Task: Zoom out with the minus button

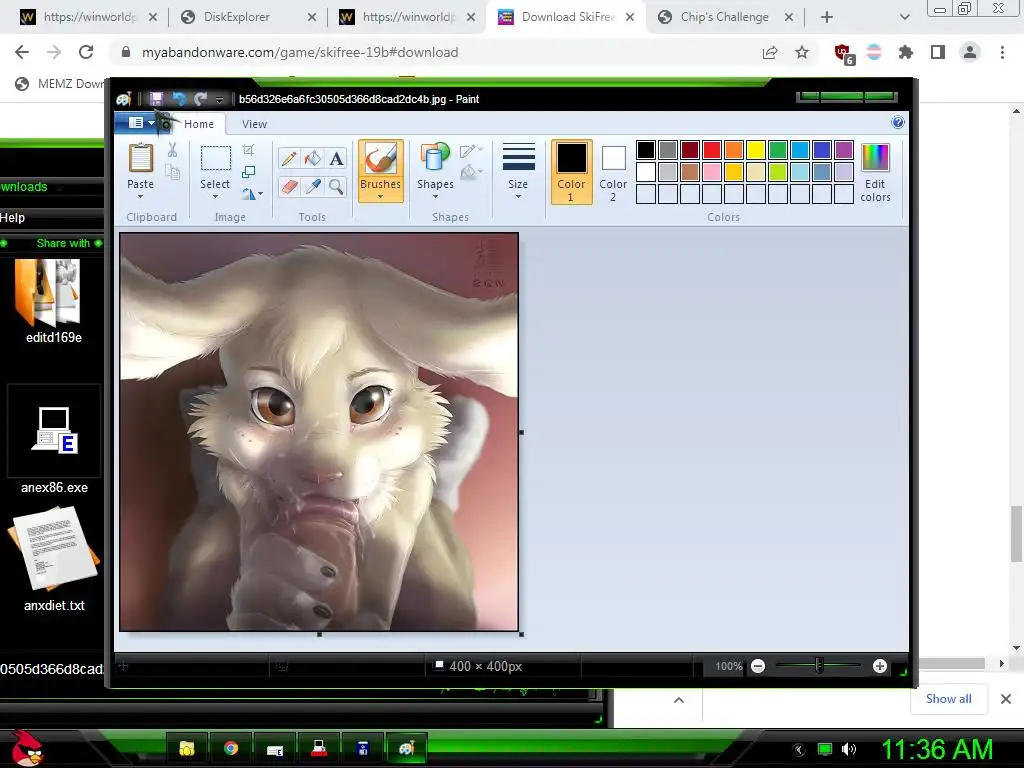Action: pos(758,666)
